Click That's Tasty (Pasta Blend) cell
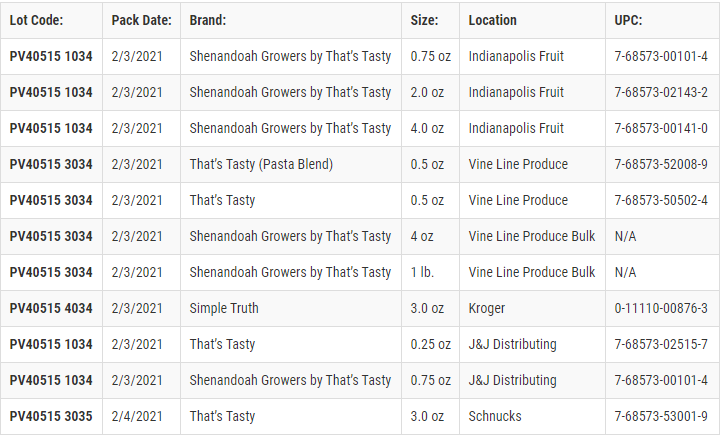720x435 pixels. (261, 164)
